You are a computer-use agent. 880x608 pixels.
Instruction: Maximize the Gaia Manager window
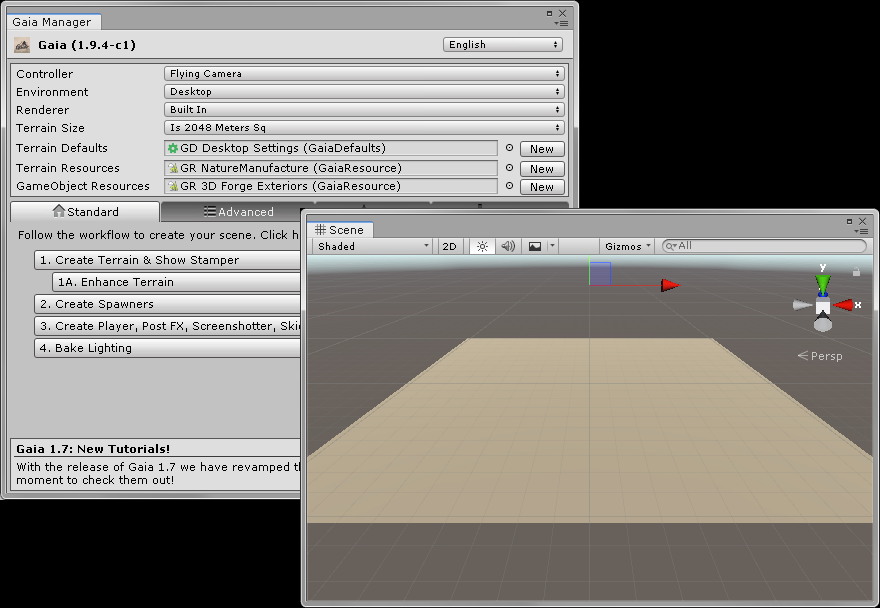pos(549,13)
